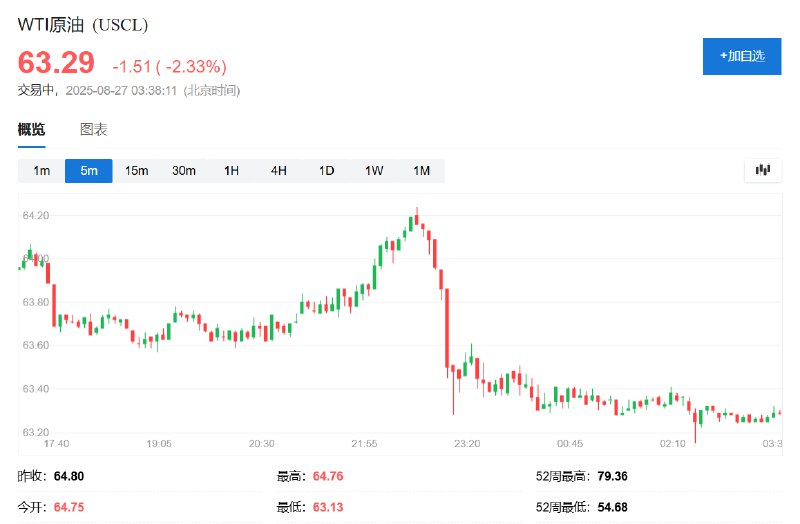
Task: Select the 1W interval
Action: tap(373, 171)
